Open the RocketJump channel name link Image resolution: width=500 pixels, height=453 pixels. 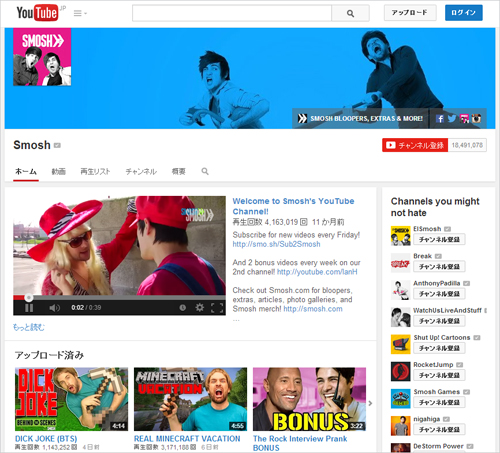click(433, 365)
